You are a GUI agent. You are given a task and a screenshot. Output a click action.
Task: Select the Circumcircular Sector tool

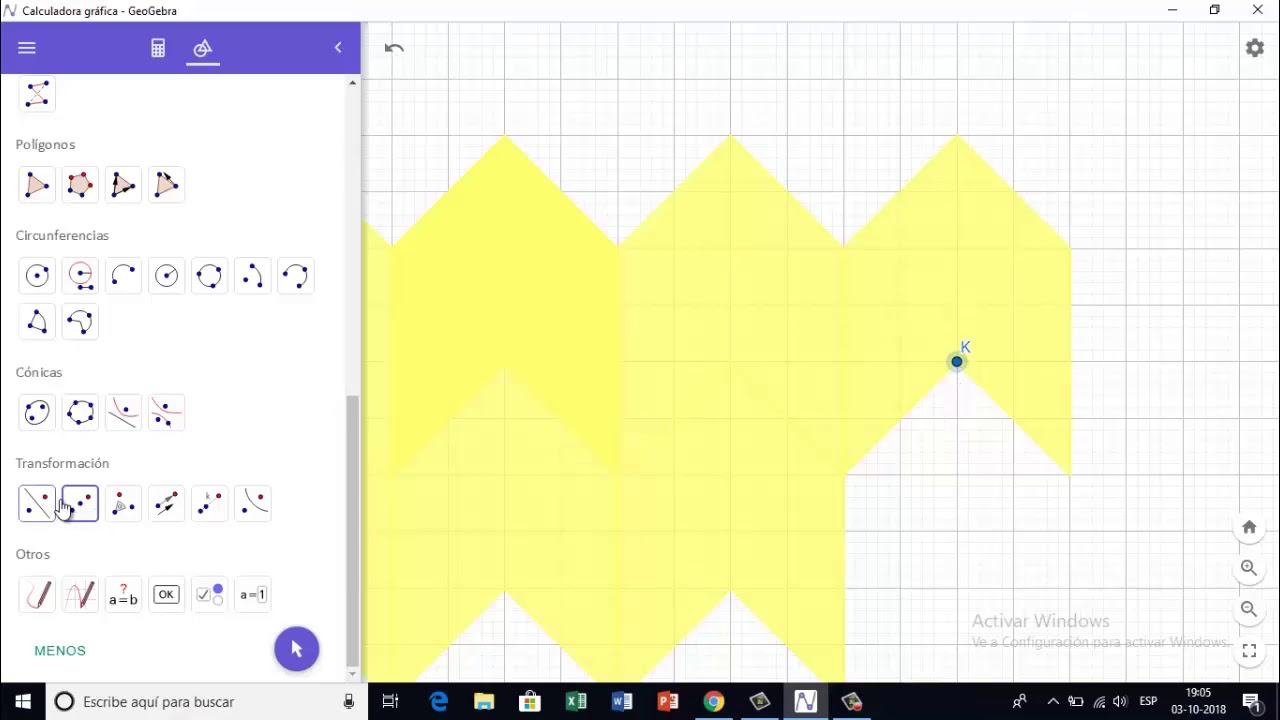[x=80, y=322]
